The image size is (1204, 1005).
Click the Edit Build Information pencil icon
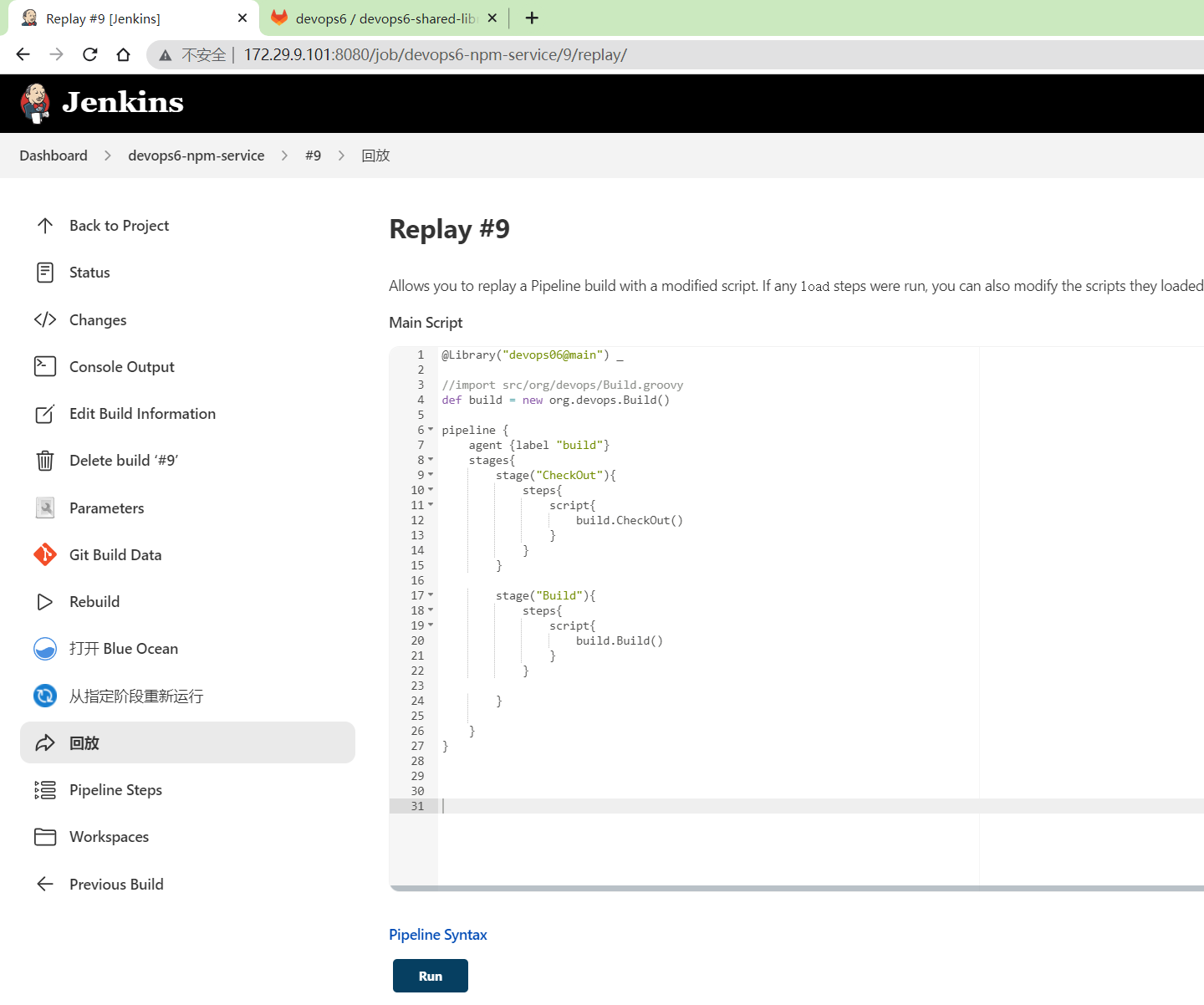pyautogui.click(x=45, y=414)
